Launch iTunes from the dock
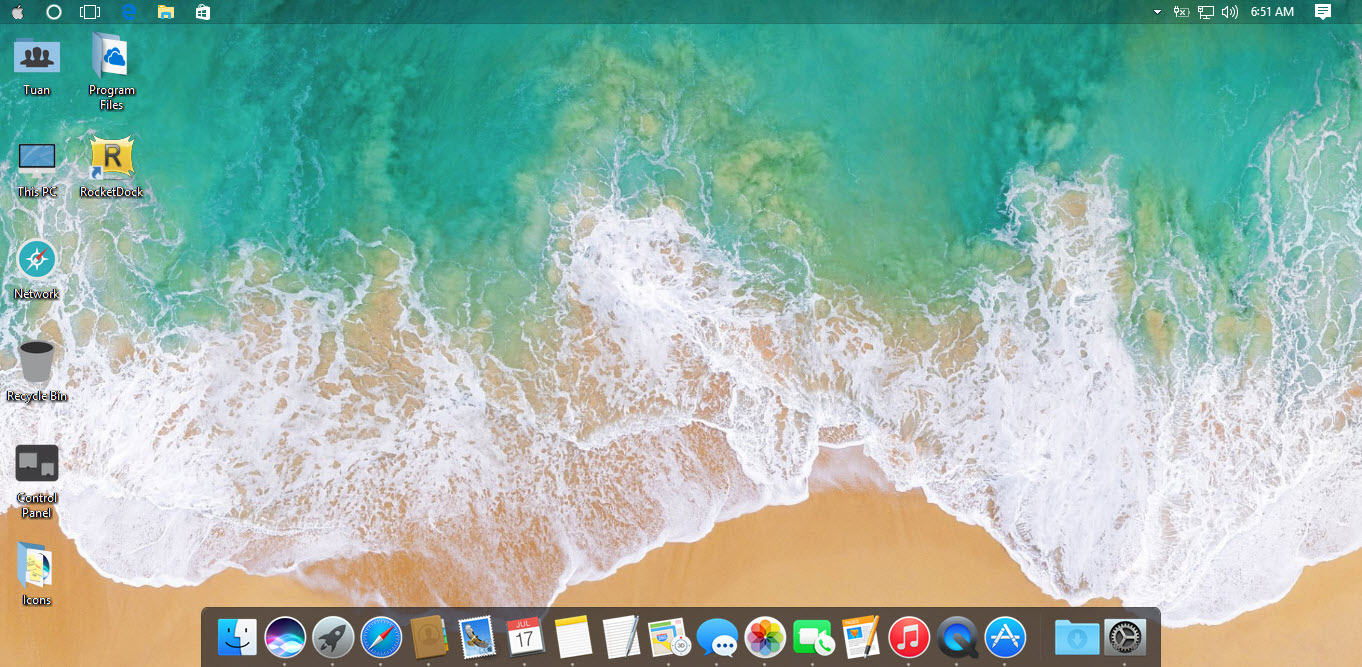 pos(909,637)
